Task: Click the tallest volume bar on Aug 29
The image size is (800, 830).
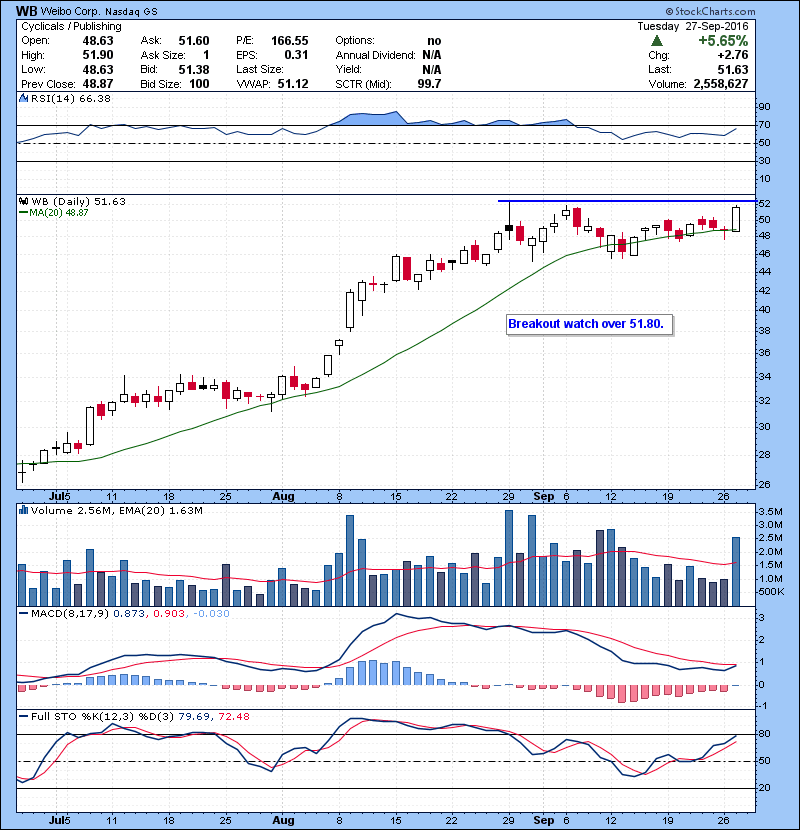Action: pos(509,558)
